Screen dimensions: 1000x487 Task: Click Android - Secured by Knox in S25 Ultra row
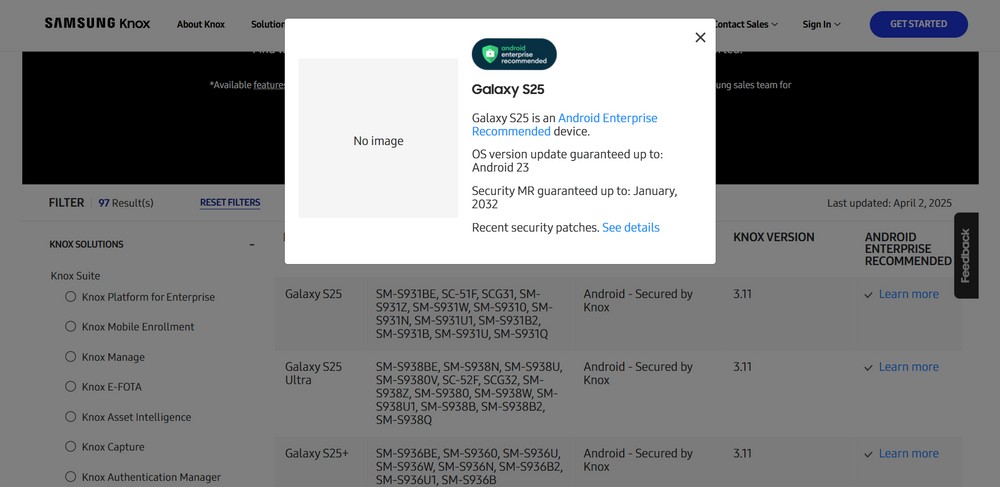coord(638,373)
